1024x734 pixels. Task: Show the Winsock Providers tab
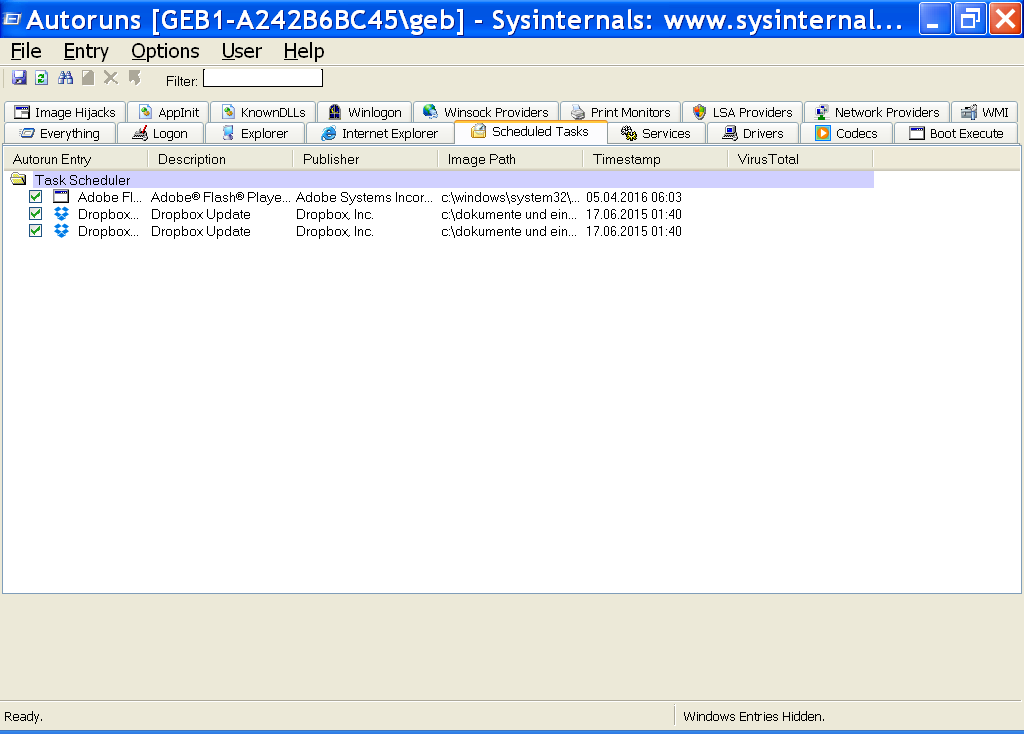click(x=486, y=112)
